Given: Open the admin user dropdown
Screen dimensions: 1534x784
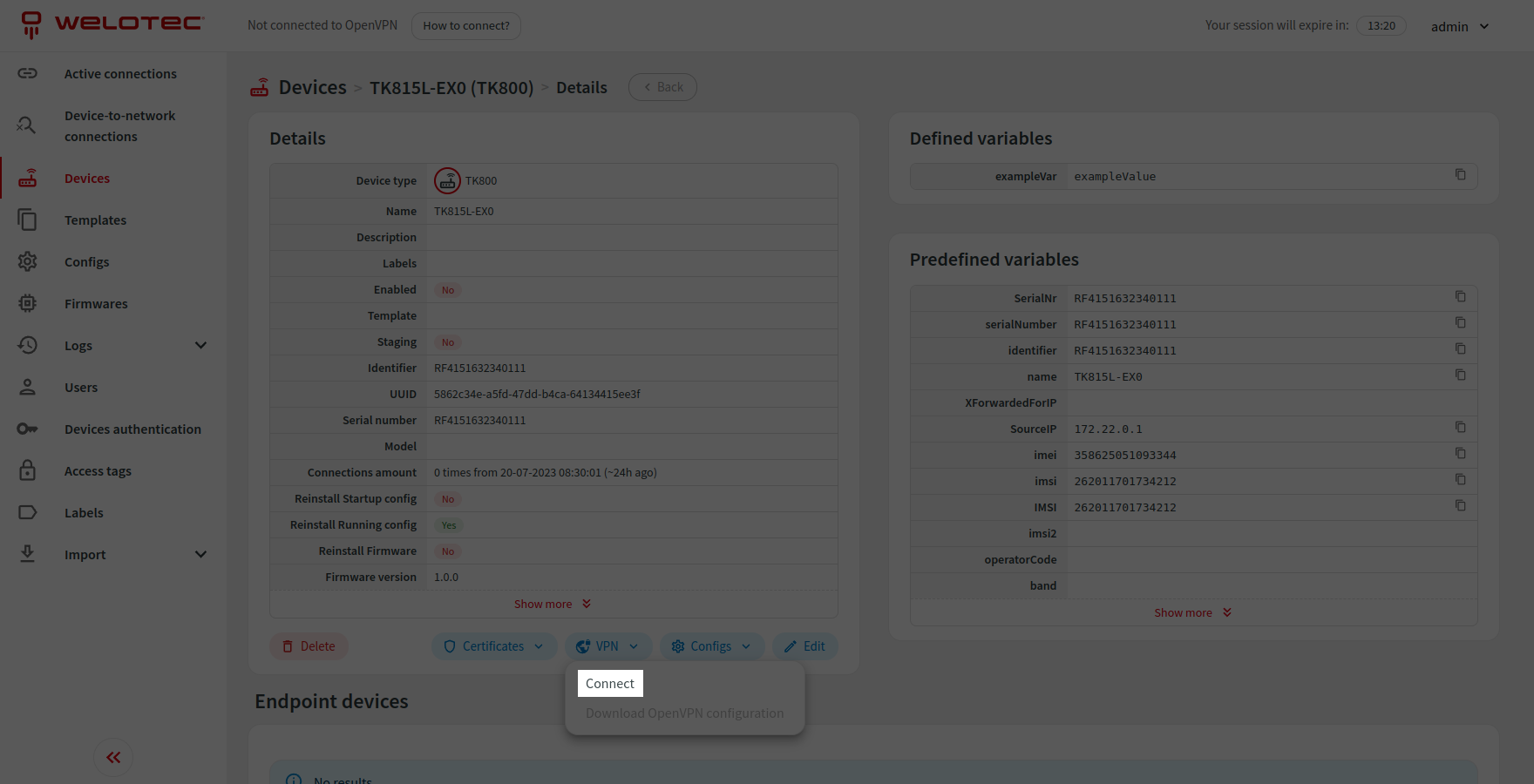Looking at the screenshot, I should tap(1460, 26).
